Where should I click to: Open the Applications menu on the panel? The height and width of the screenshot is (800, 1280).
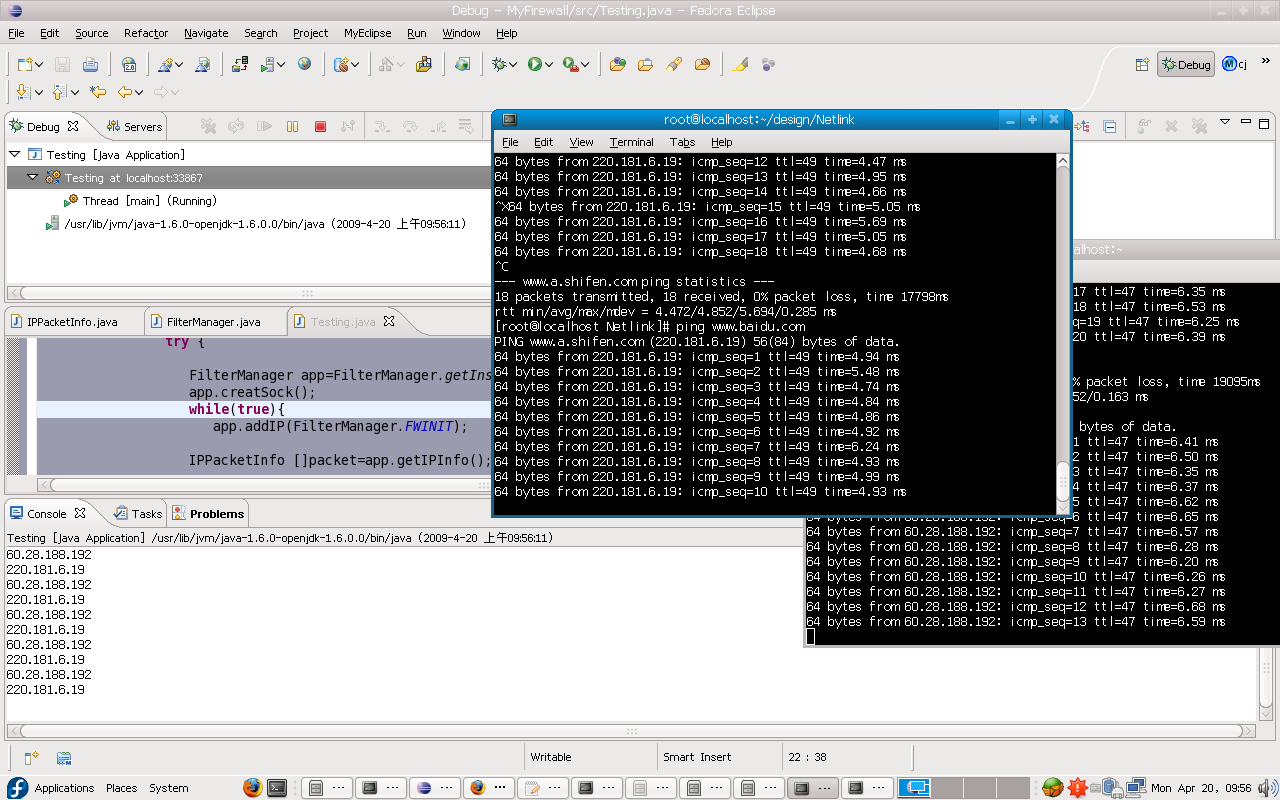(x=64, y=788)
